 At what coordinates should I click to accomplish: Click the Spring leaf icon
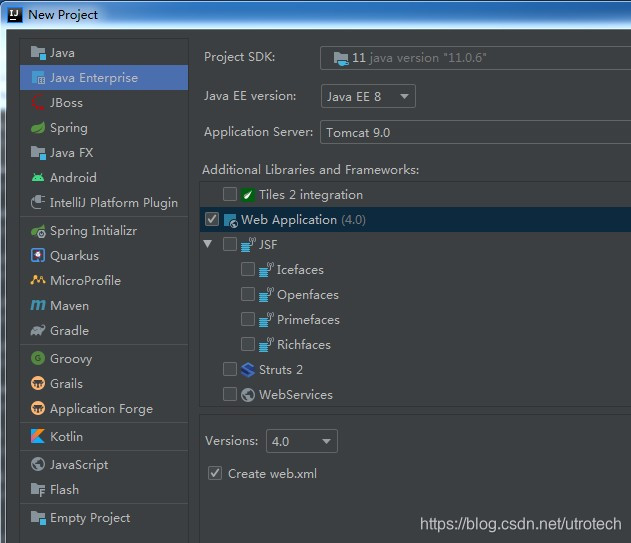[x=38, y=128]
